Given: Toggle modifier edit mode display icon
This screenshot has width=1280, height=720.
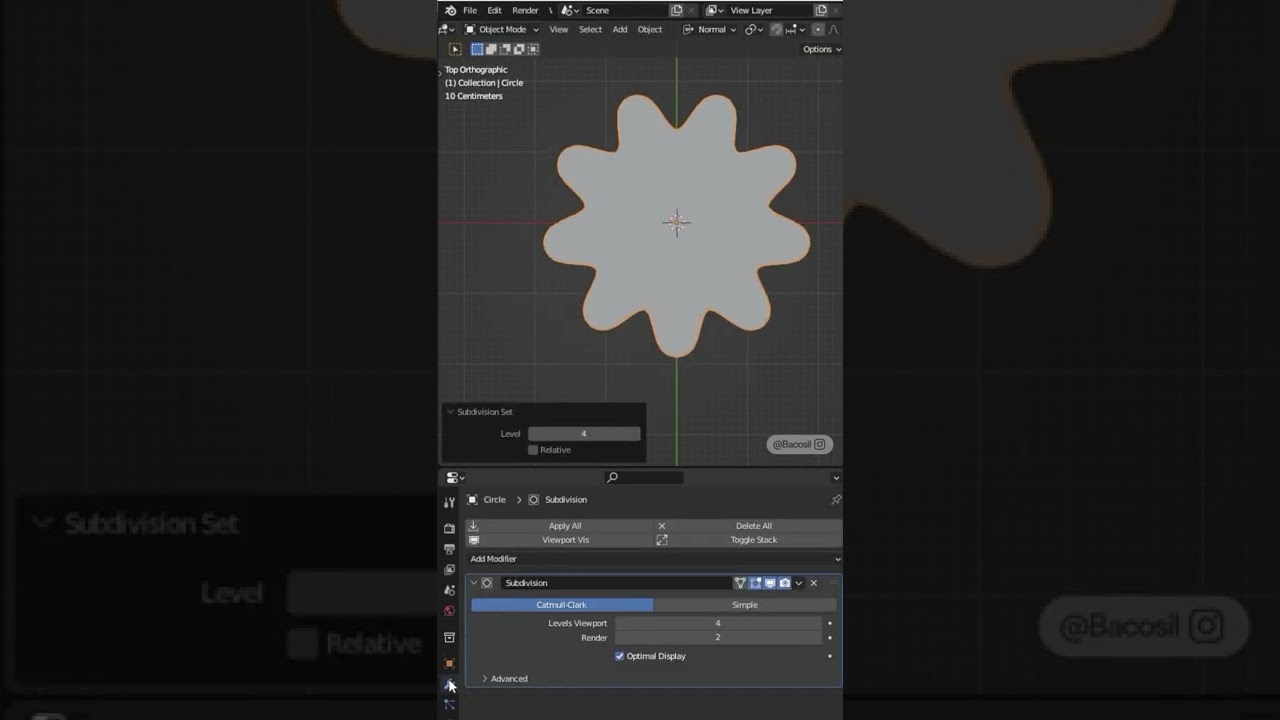Looking at the screenshot, I should point(756,583).
